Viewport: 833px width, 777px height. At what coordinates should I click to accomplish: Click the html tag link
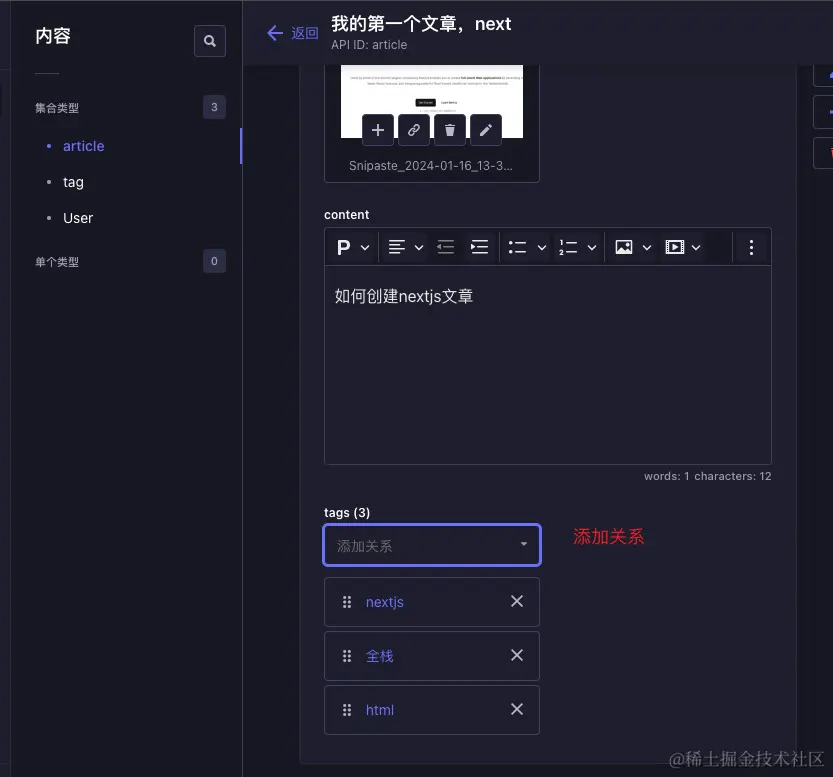click(x=380, y=710)
